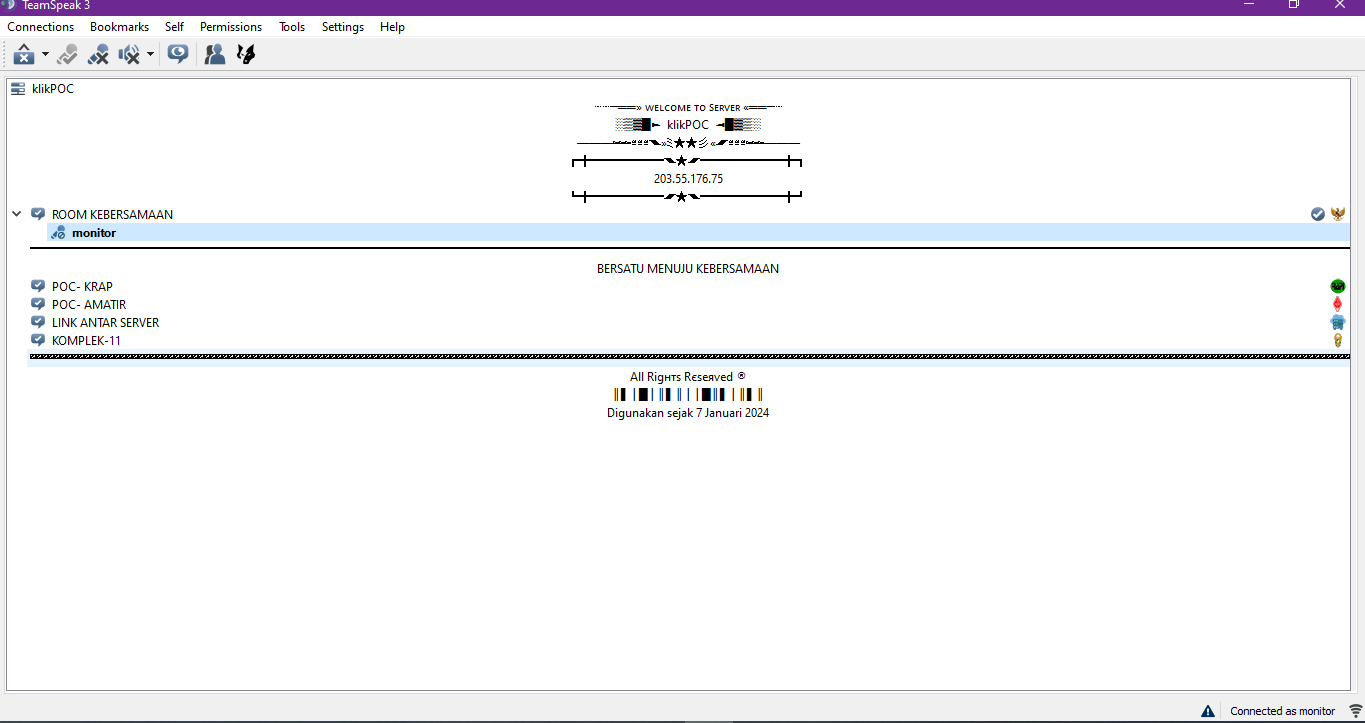The width and height of the screenshot is (1365, 723).
Task: Click the away status speech bubble icon
Action: coord(178,54)
